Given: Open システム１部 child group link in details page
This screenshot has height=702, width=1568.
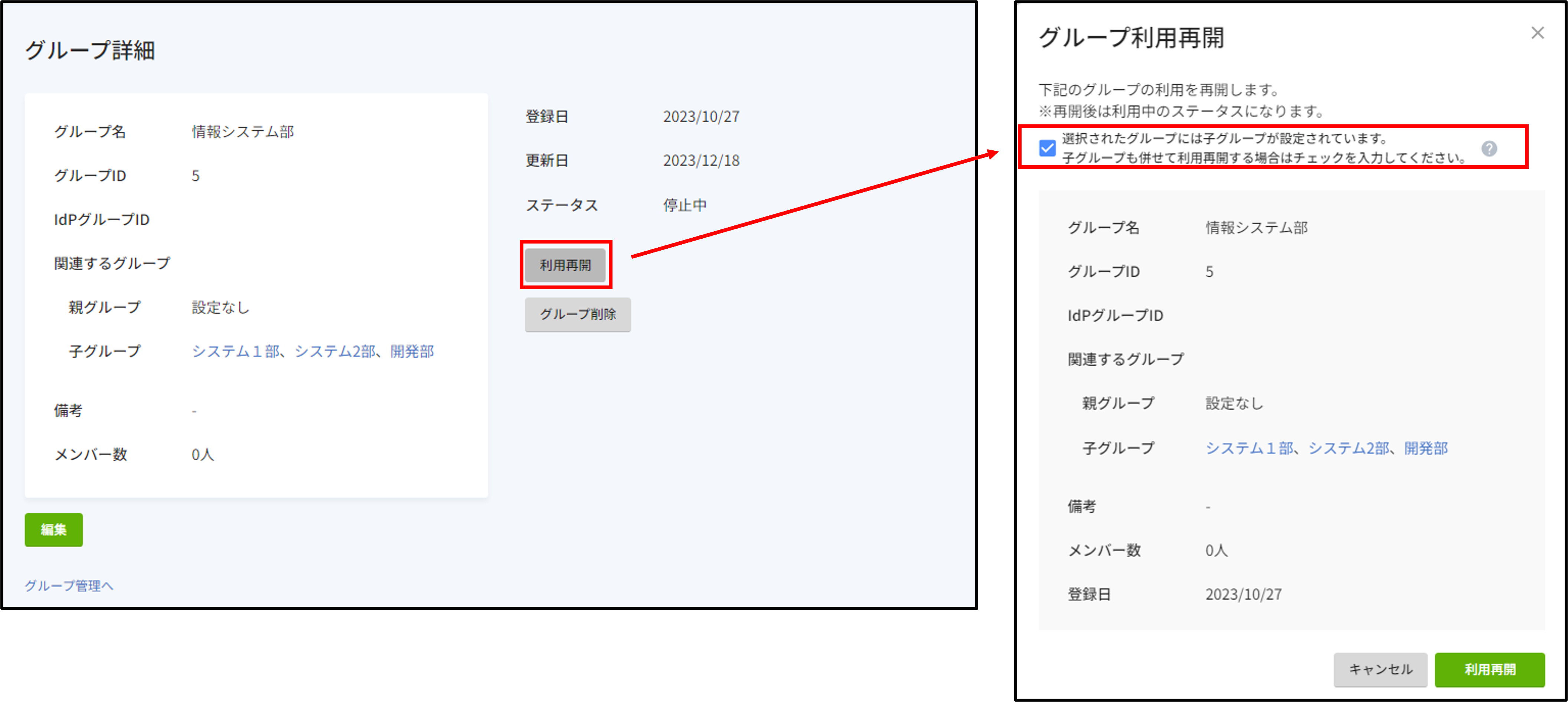Looking at the screenshot, I should coord(236,351).
